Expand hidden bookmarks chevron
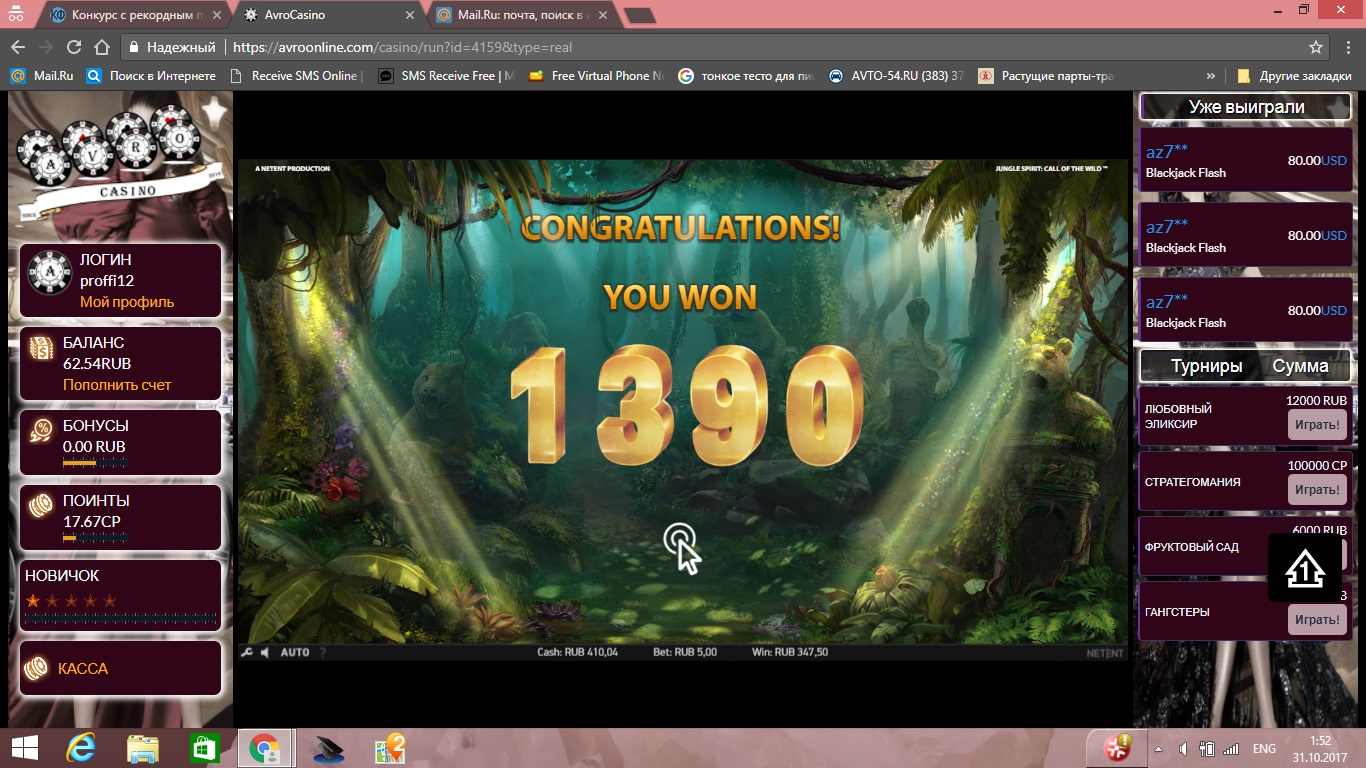Screen dimensions: 1366x768 point(1211,76)
